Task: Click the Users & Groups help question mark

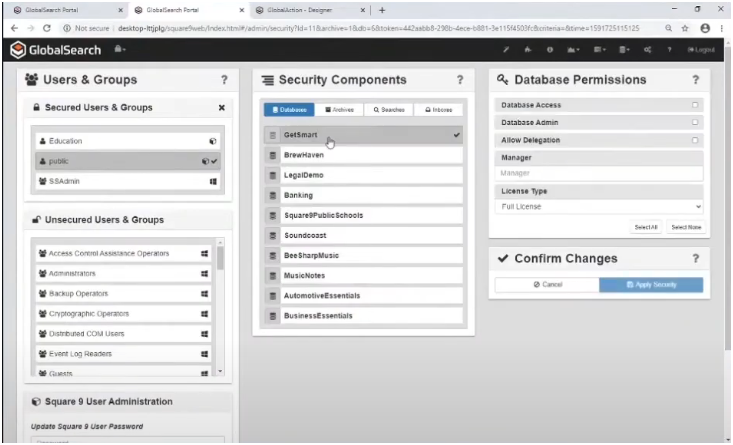Action: coord(223,80)
